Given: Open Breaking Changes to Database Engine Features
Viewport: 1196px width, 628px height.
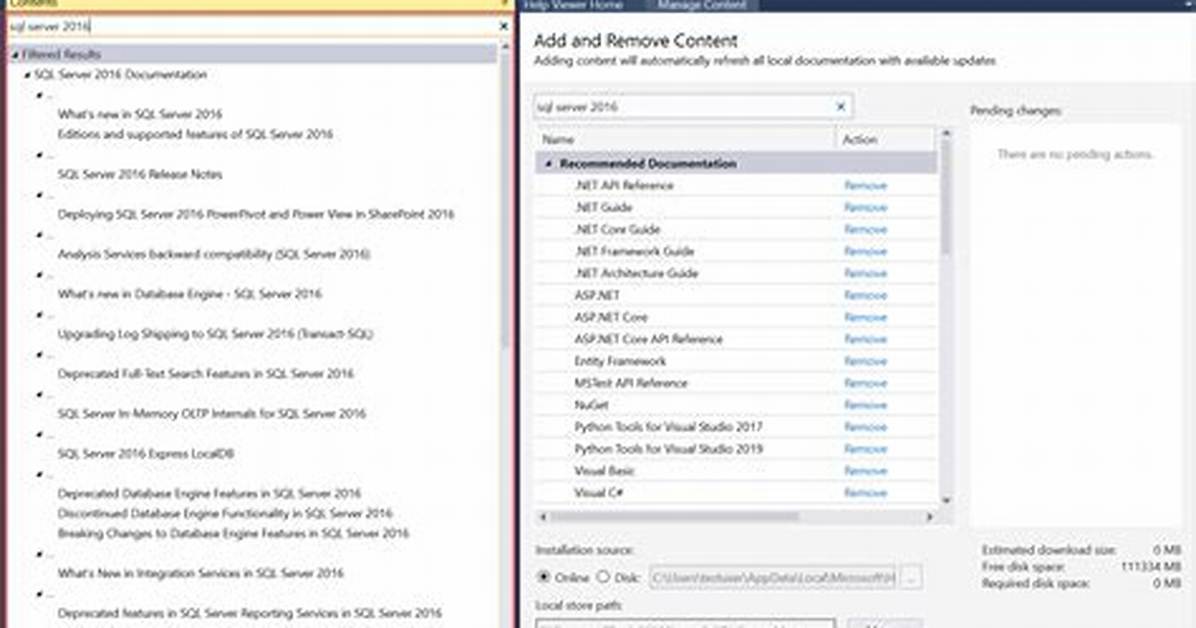Looking at the screenshot, I should point(233,533).
